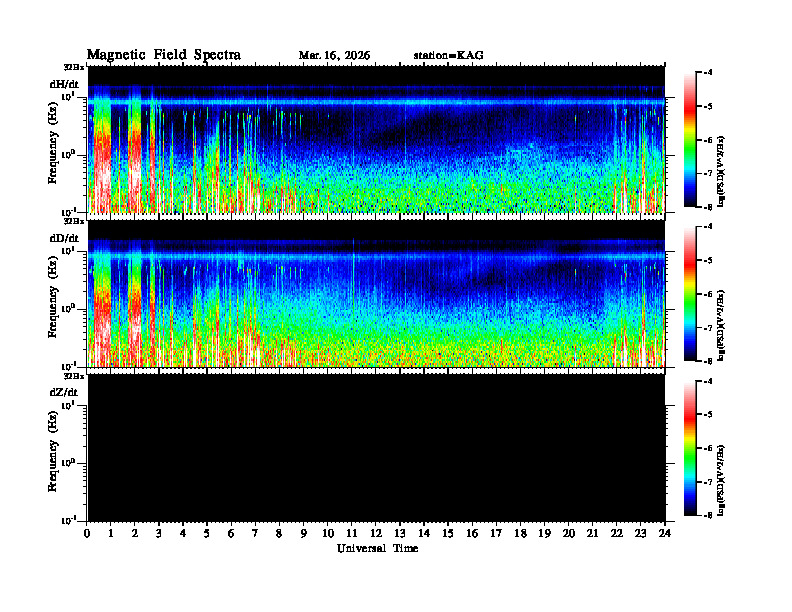This screenshot has height=612, width=792.
Task: Click the date "Mar. 16, 2026"
Action: click(x=334, y=56)
